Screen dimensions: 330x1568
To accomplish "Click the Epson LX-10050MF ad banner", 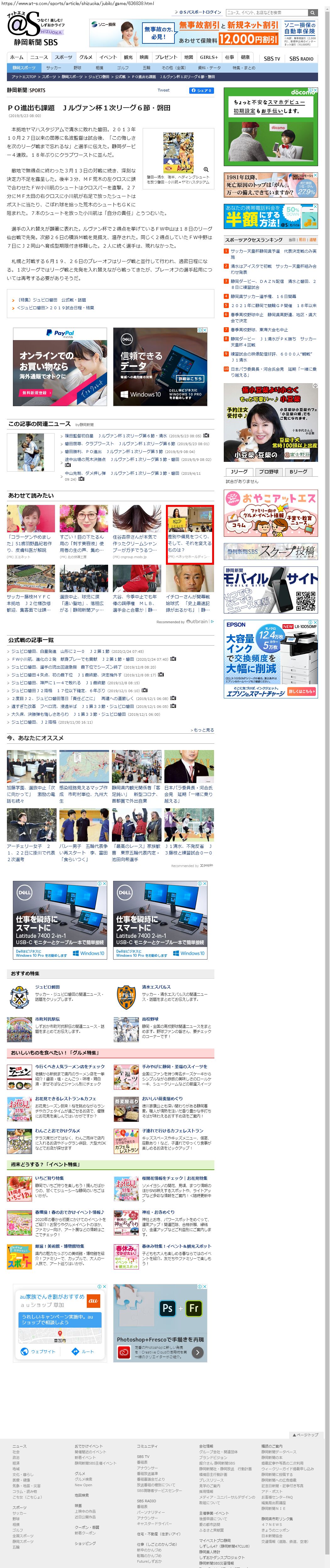I will click(270, 659).
